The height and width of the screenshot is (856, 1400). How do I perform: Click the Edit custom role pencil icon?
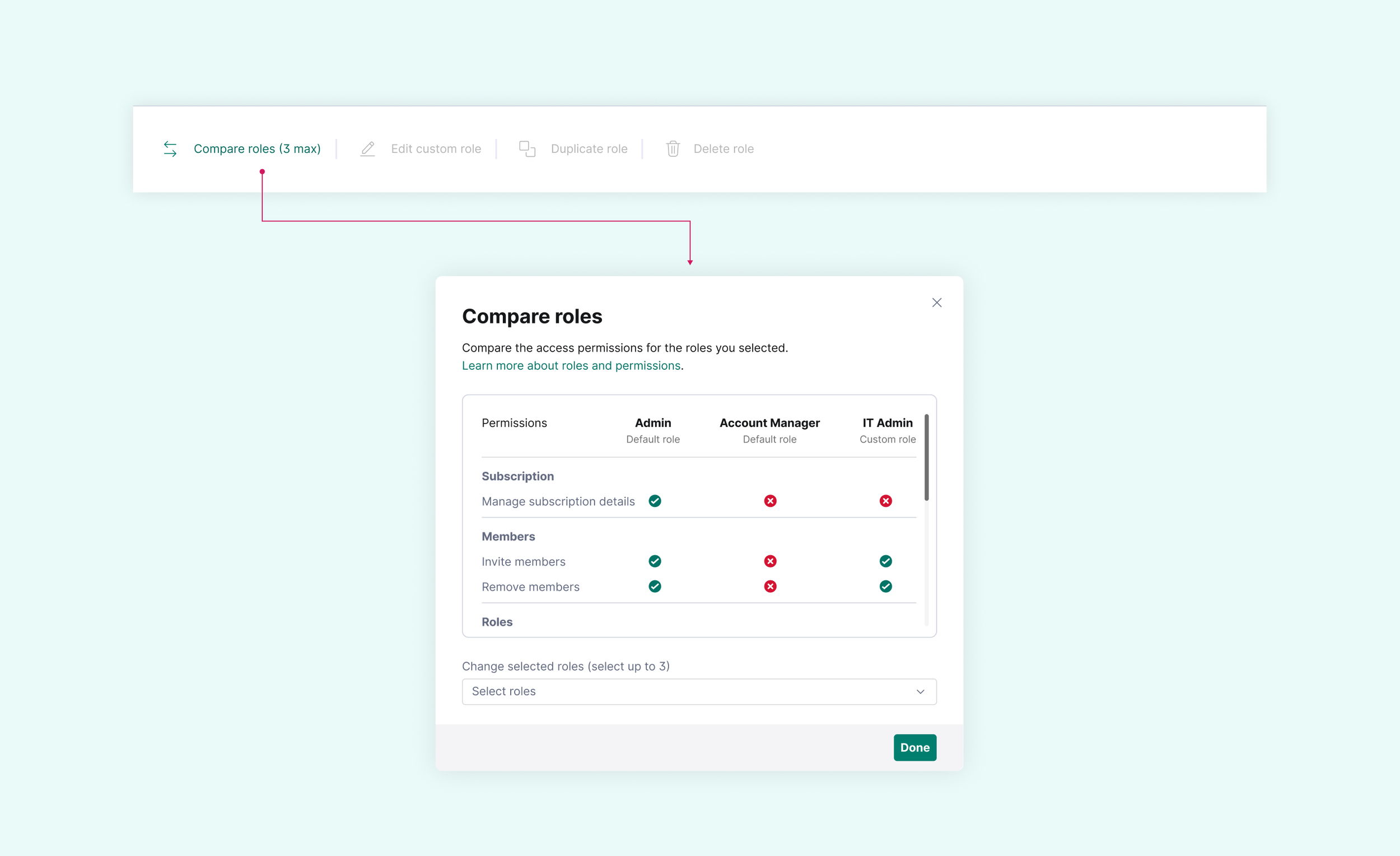pos(367,149)
